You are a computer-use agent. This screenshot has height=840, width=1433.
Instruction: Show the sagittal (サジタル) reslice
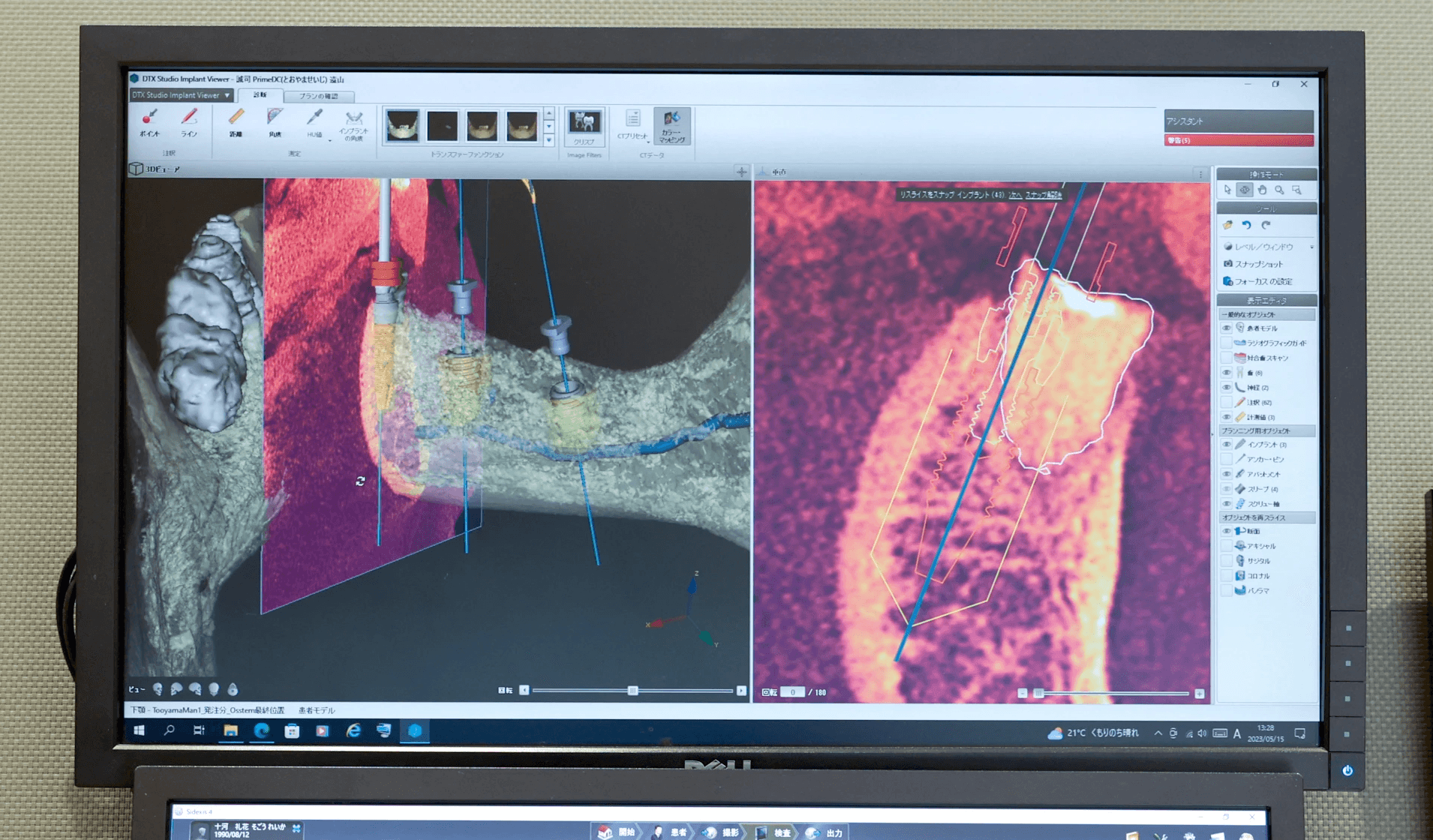point(1227,561)
